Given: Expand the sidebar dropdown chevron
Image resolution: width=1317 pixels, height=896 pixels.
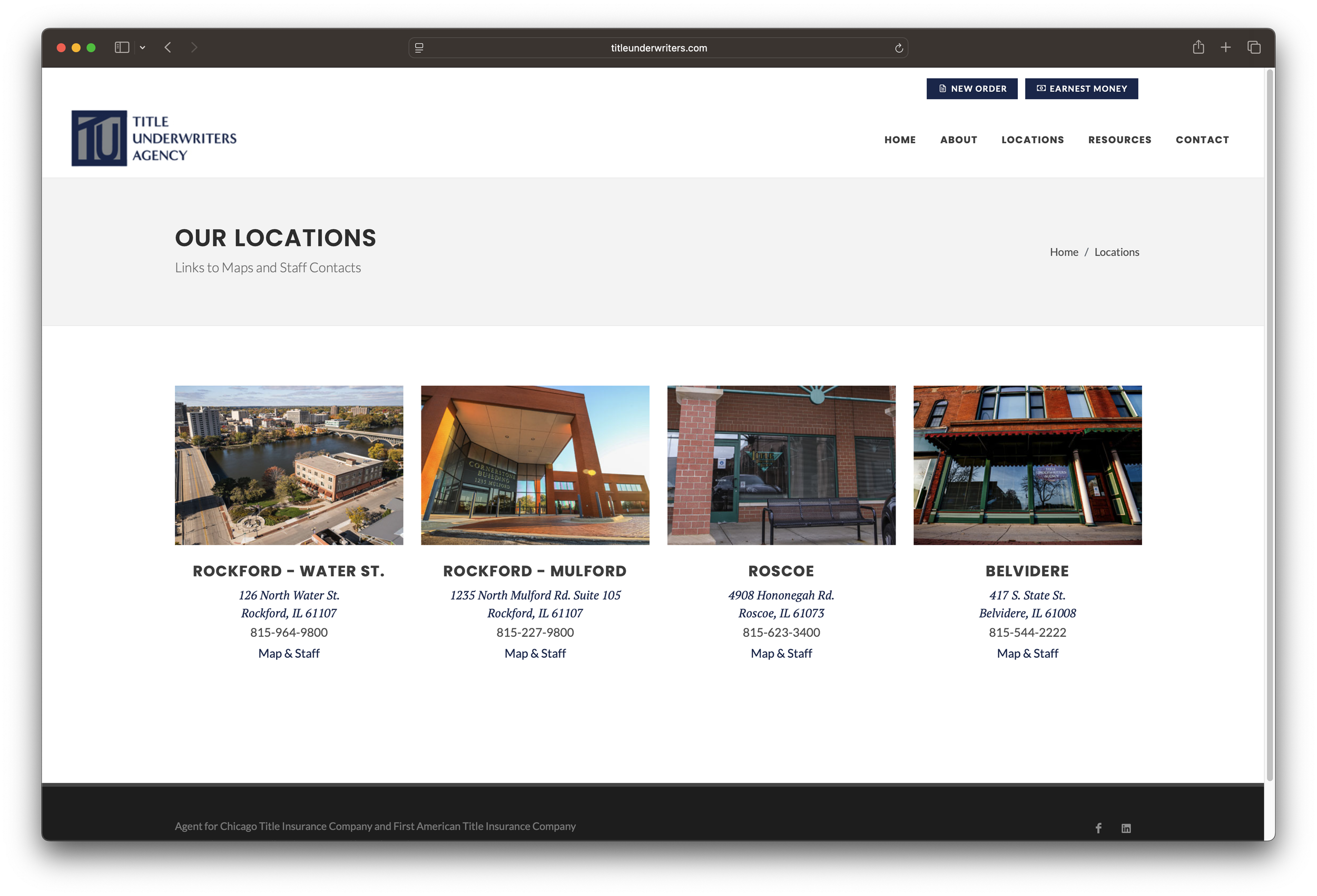Looking at the screenshot, I should [x=143, y=47].
